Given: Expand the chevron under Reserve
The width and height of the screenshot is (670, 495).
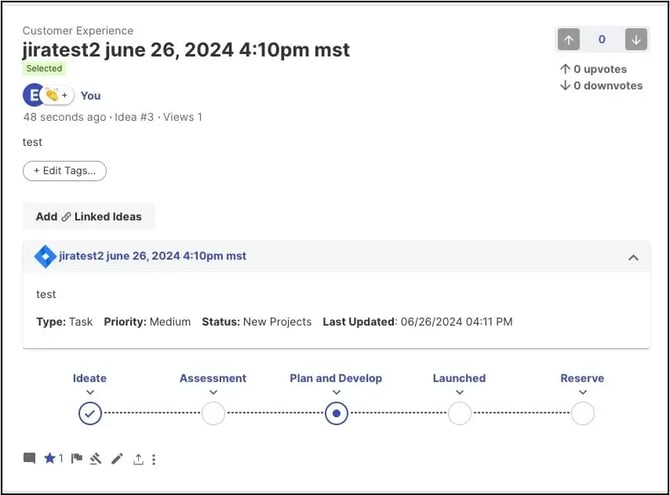Looking at the screenshot, I should 582,393.
